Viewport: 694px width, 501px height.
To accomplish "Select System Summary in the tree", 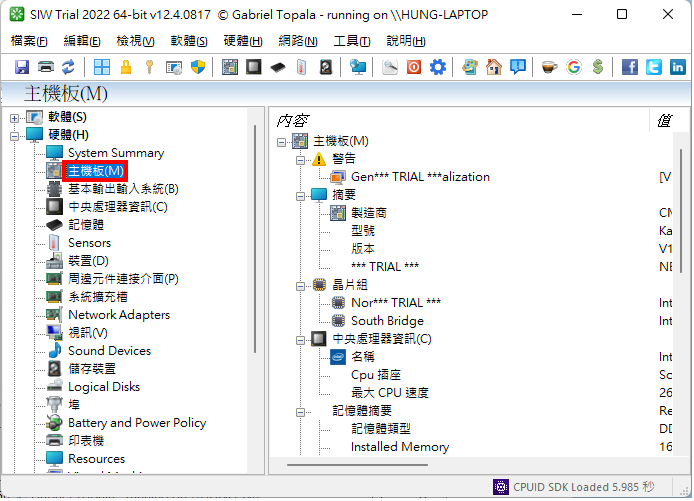I will pos(116,153).
